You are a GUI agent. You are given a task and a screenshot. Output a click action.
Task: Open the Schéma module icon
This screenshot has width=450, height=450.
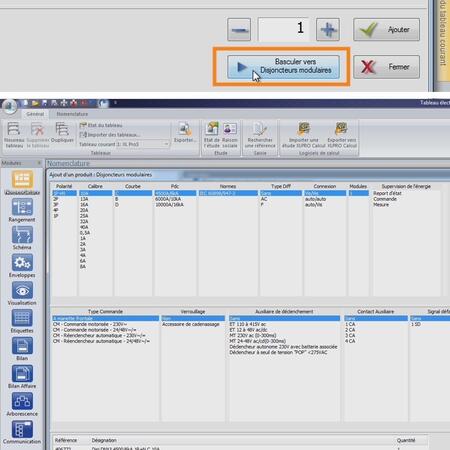pyautogui.click(x=22, y=235)
